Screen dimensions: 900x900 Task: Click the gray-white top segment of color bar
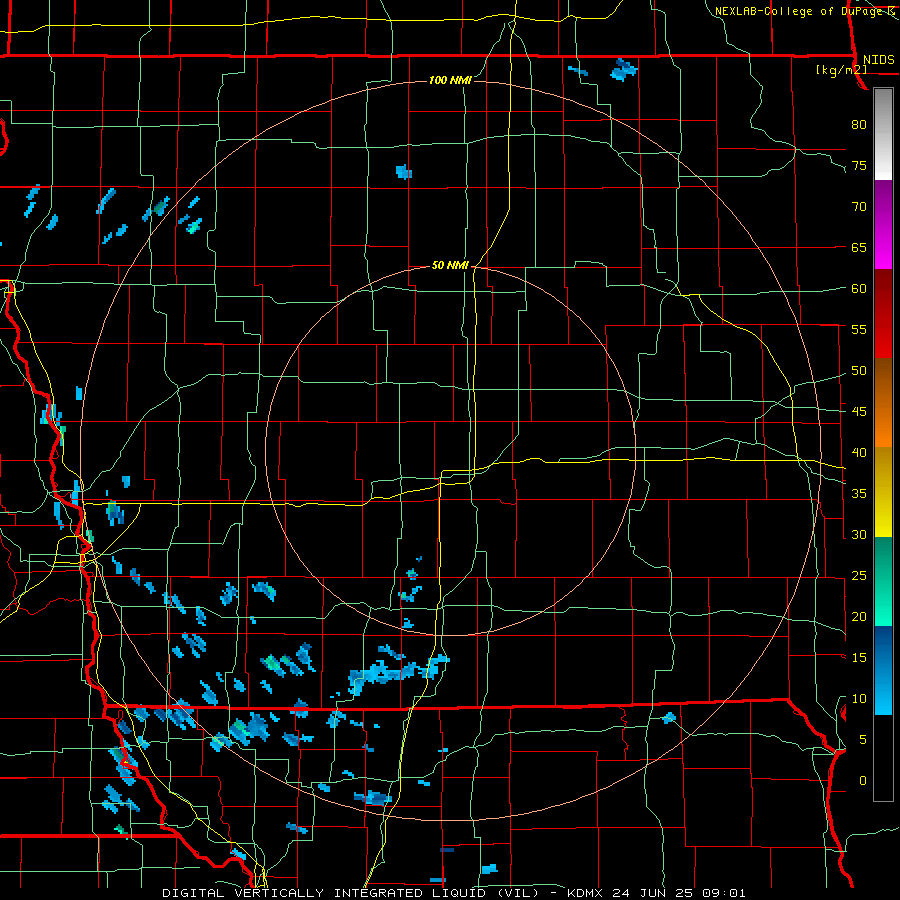(x=883, y=135)
